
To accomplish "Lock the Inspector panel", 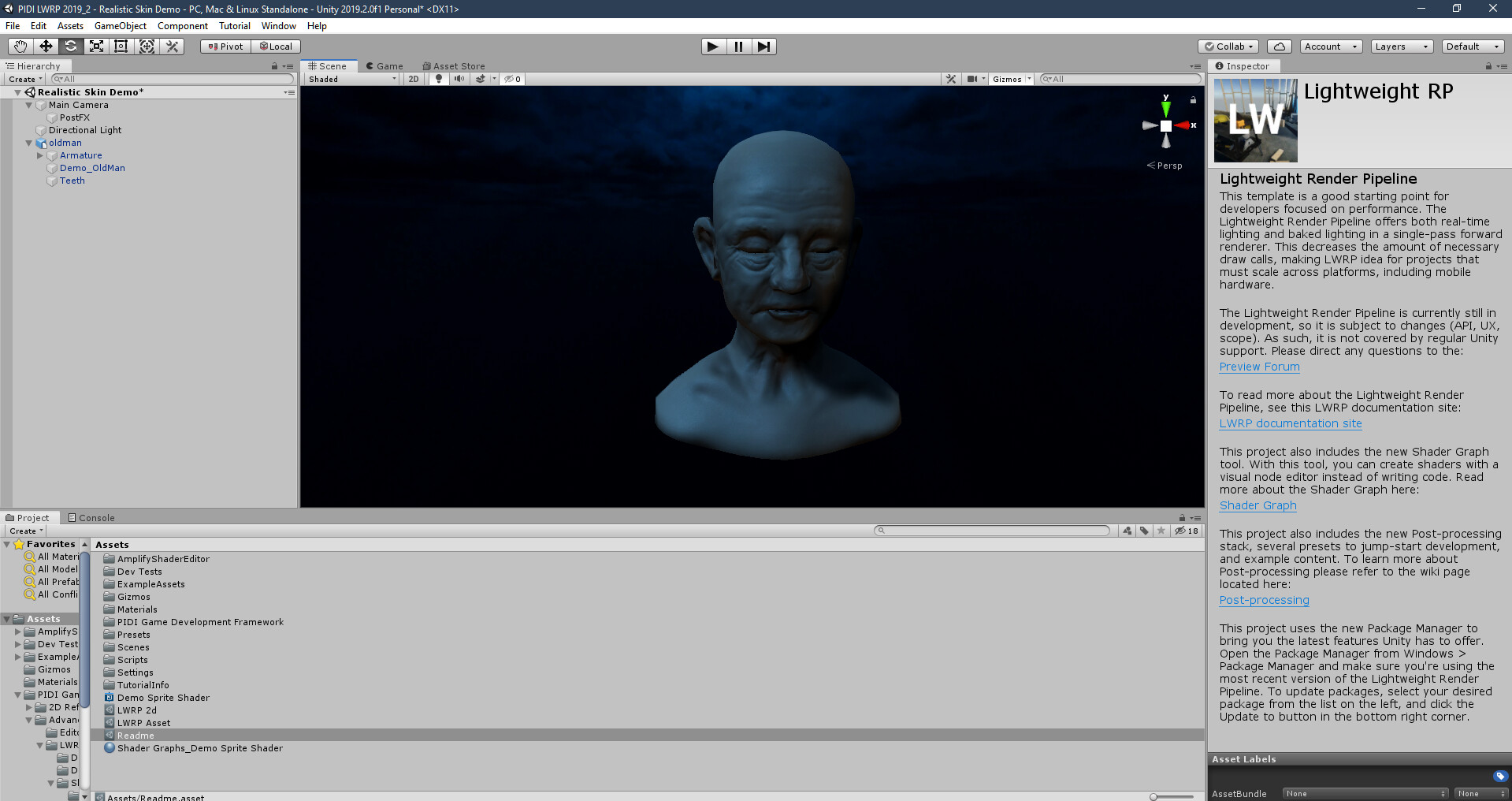I will 1488,66.
